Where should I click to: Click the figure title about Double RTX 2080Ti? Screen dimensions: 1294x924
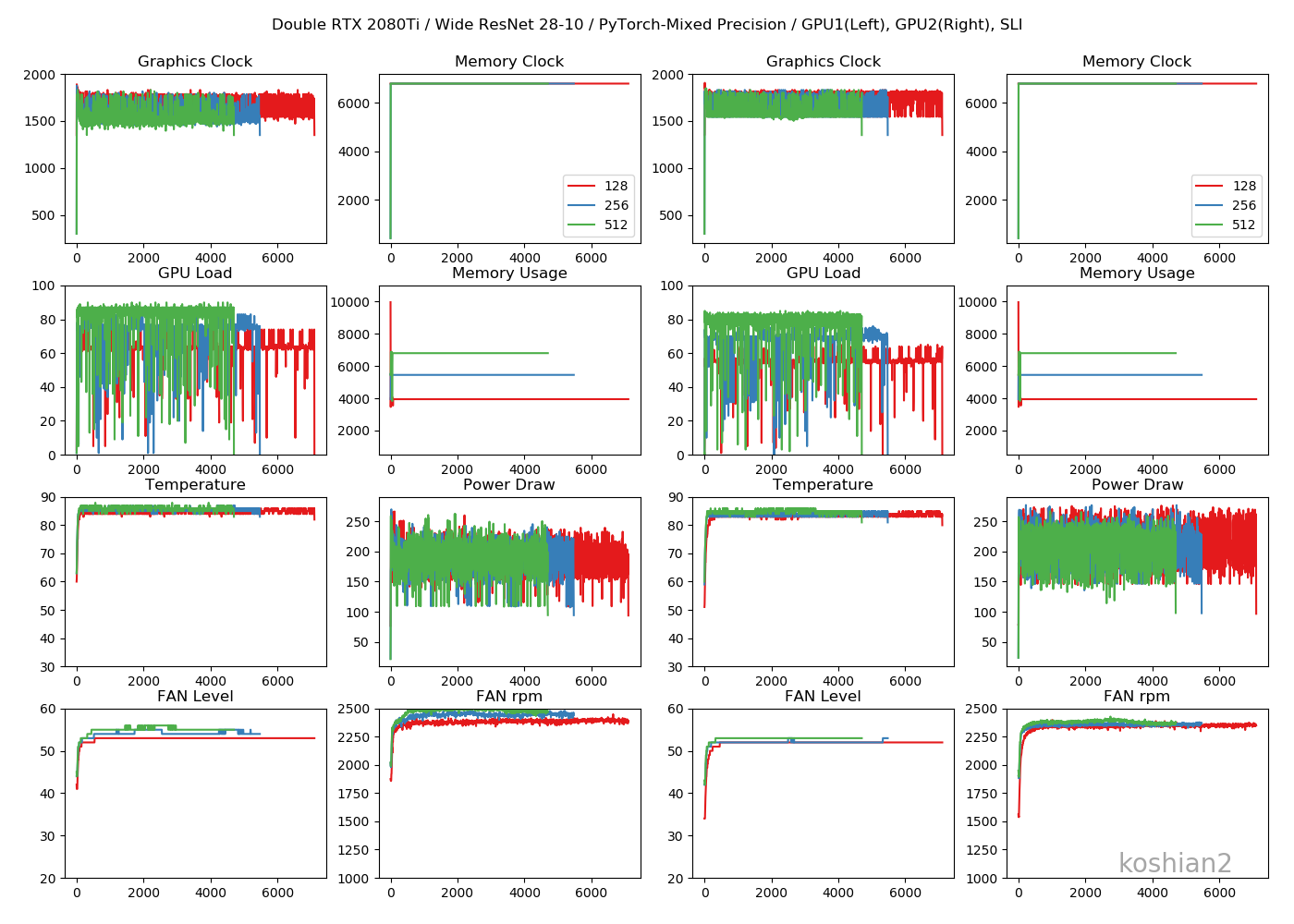tap(647, 25)
